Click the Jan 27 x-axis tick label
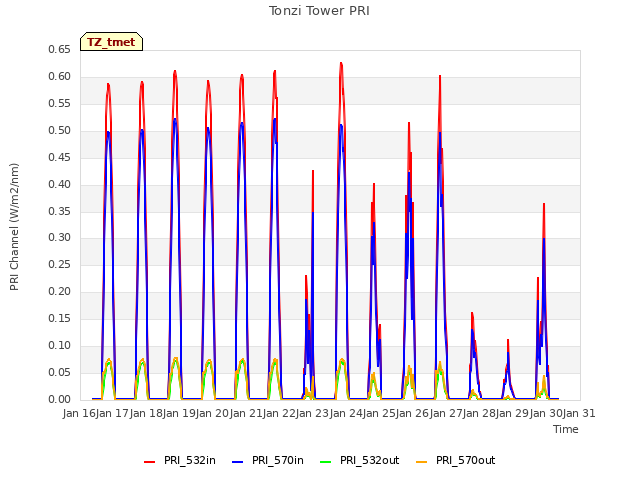This screenshot has width=640, height=480. click(446, 413)
